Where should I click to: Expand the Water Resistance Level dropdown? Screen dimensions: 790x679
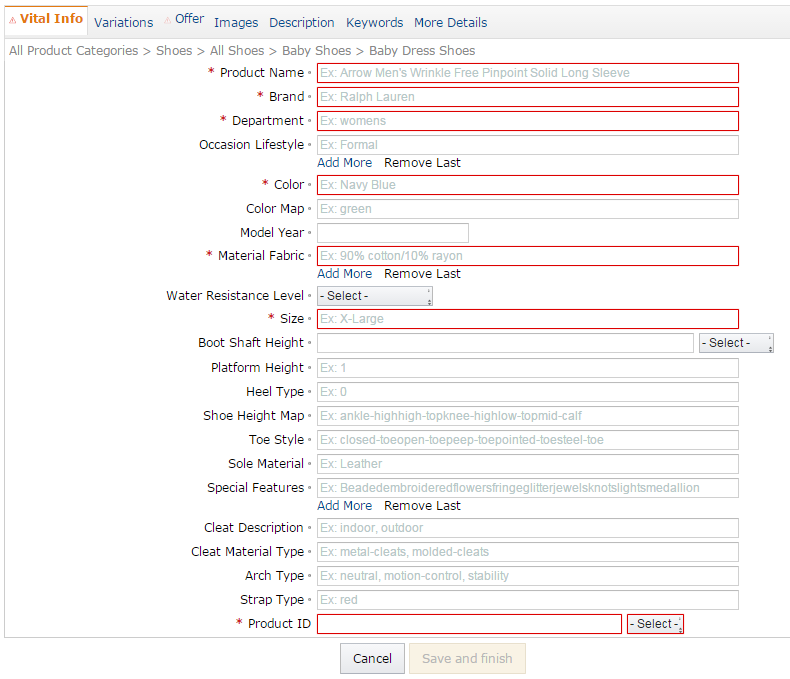click(375, 296)
